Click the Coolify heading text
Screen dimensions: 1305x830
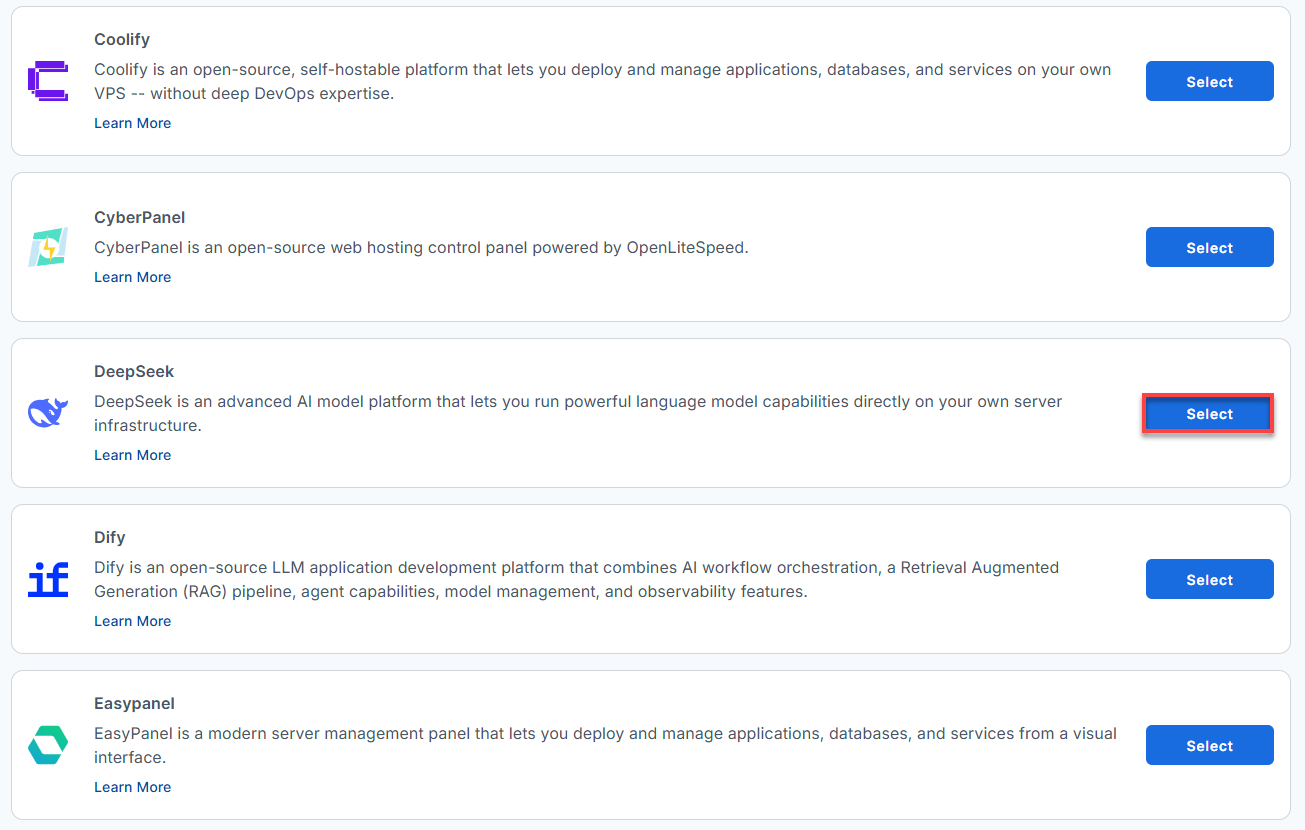click(122, 40)
